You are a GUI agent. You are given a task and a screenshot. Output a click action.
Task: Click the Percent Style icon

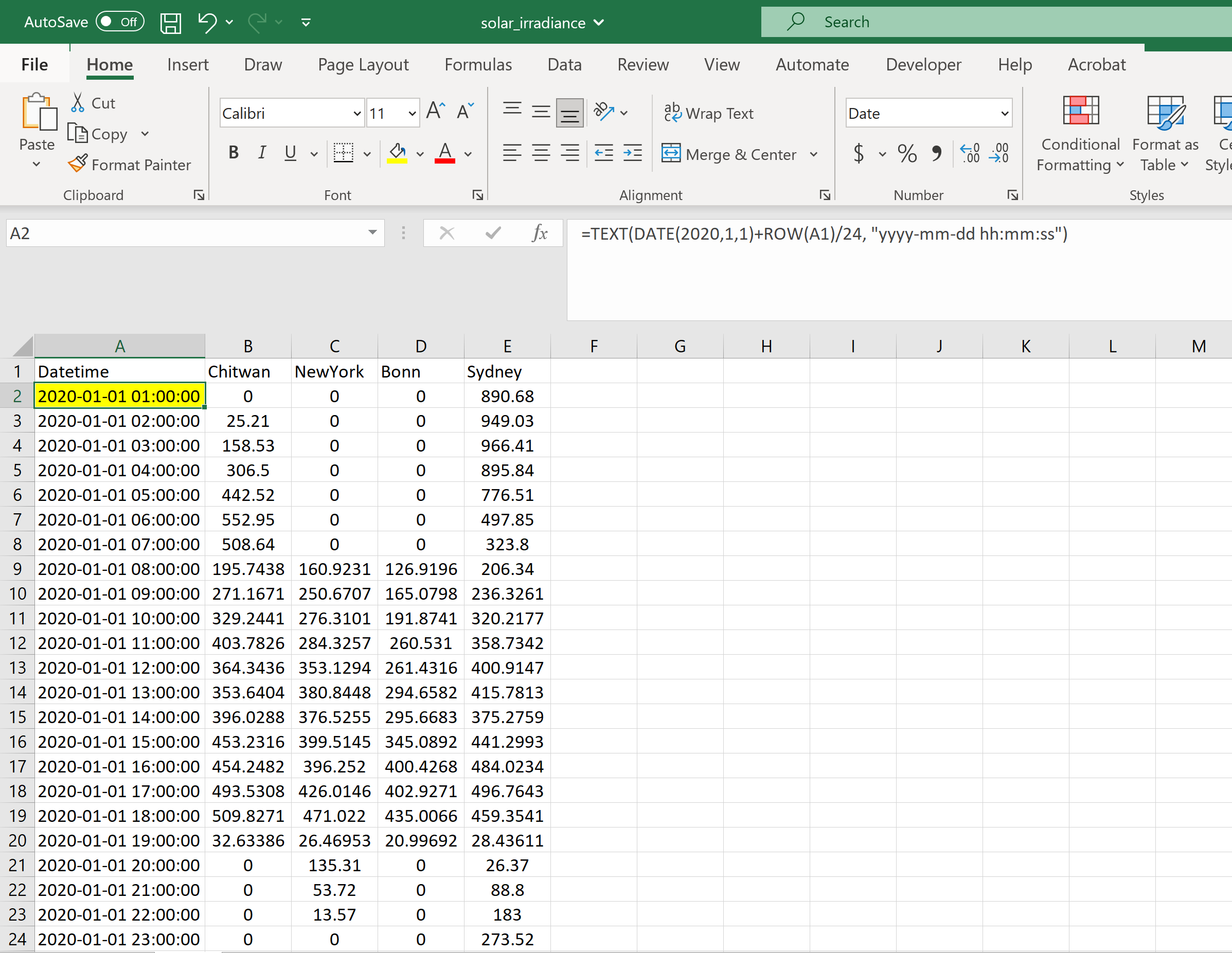(x=906, y=153)
